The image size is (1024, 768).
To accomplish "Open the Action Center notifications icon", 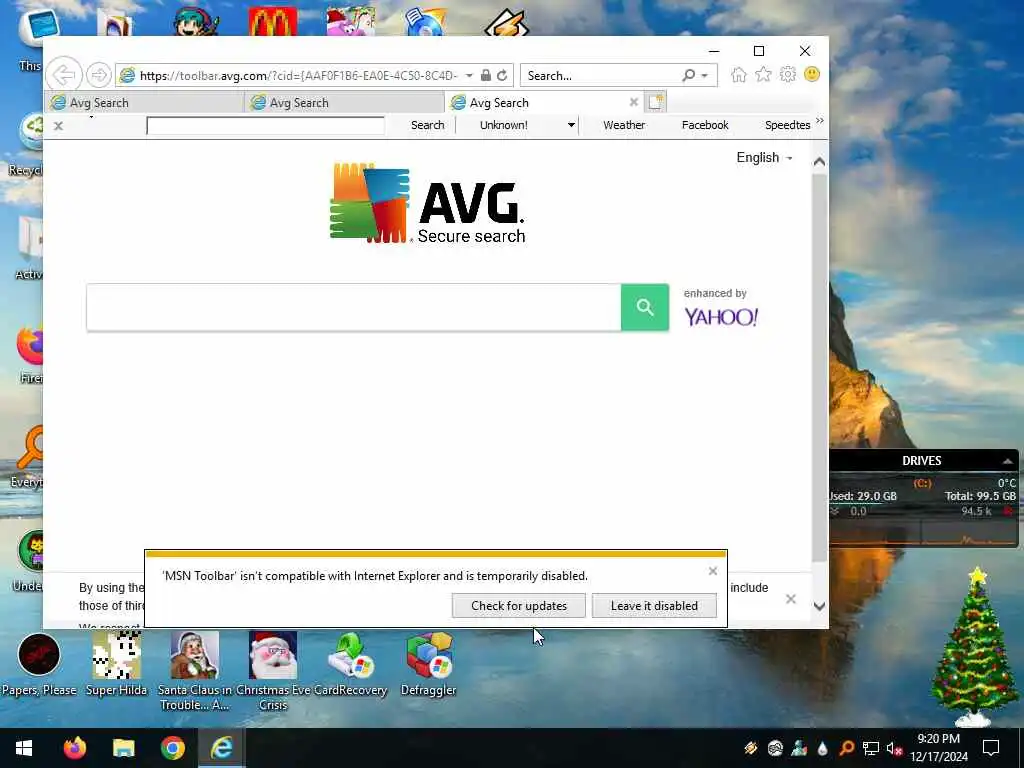I will point(991,748).
